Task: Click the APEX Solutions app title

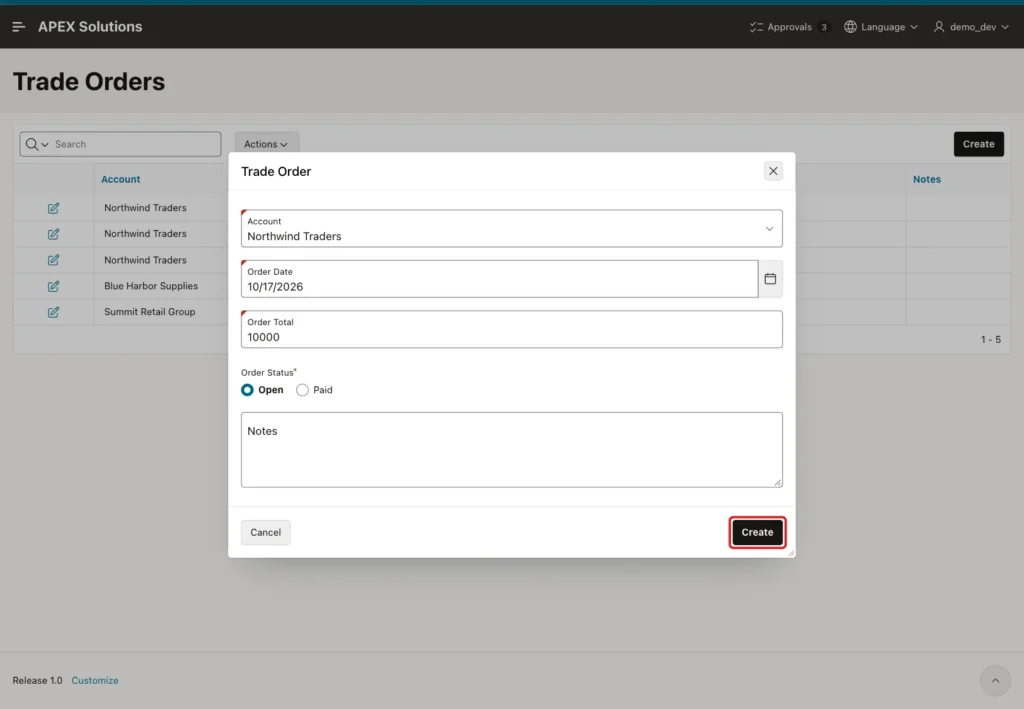Action: click(x=90, y=27)
